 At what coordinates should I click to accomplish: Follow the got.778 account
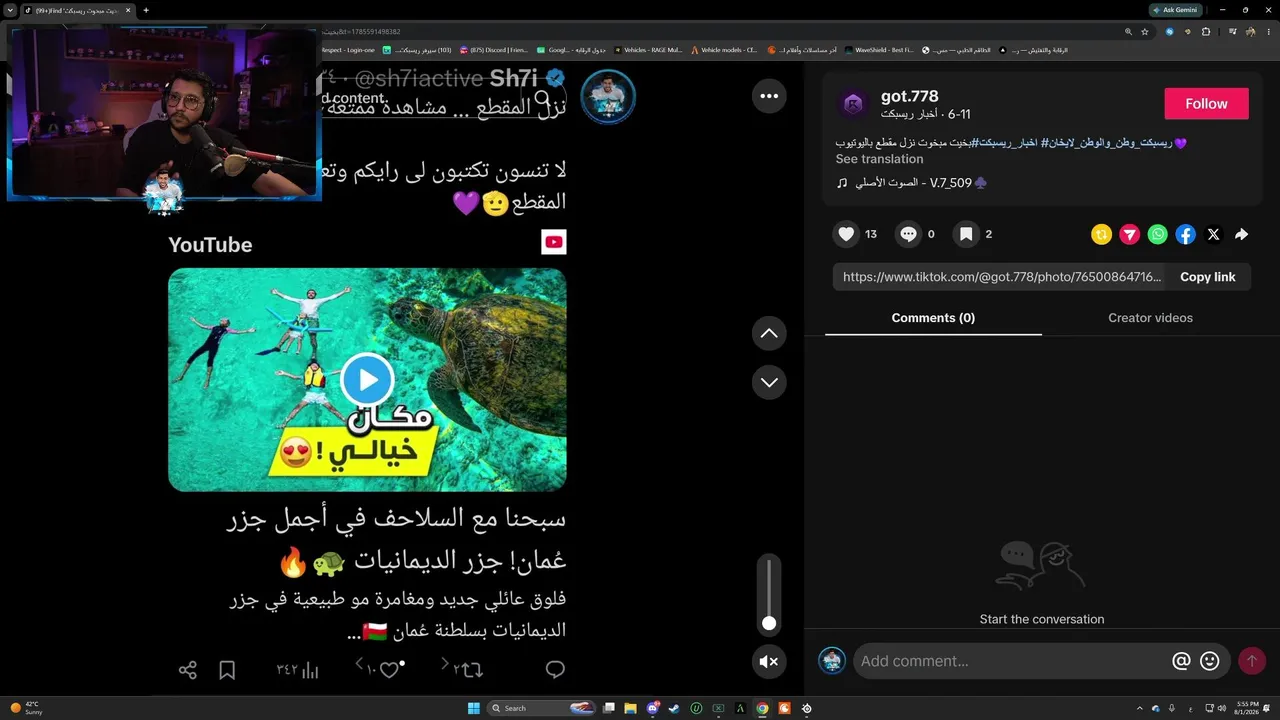click(1206, 104)
